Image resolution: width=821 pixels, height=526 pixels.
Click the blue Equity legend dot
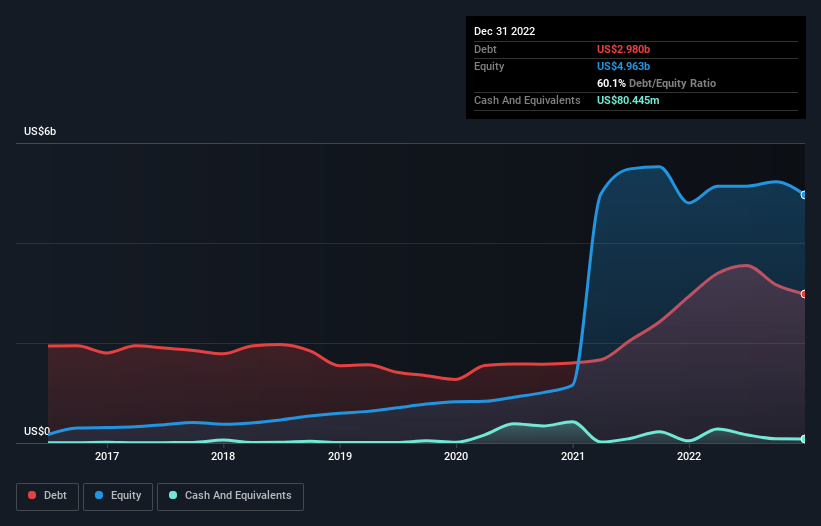tap(99, 495)
